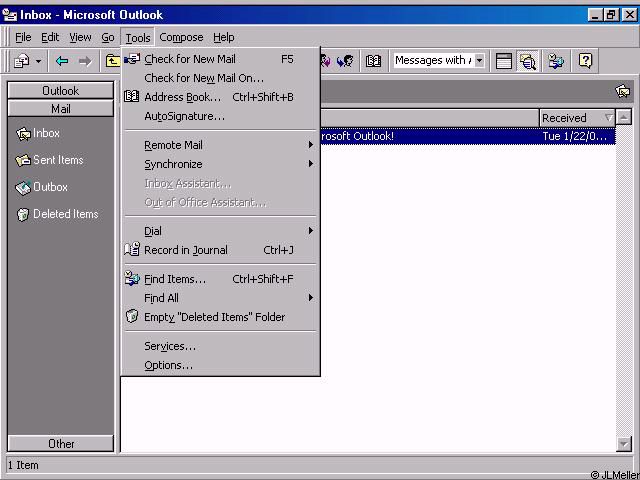Click the Inbox icon in folder banner
Image resolution: width=640 pixels, height=480 pixels.
(x=622, y=91)
